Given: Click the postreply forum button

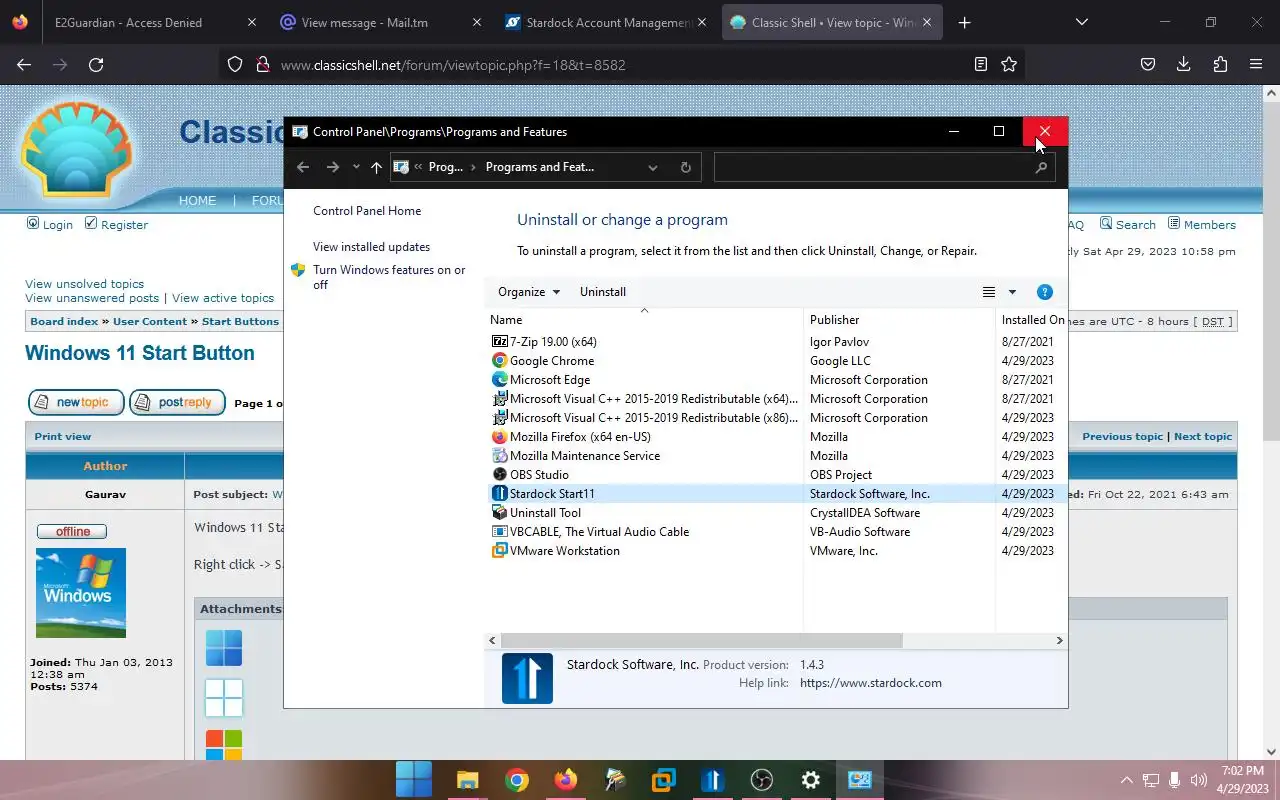Looking at the screenshot, I should tap(177, 402).
